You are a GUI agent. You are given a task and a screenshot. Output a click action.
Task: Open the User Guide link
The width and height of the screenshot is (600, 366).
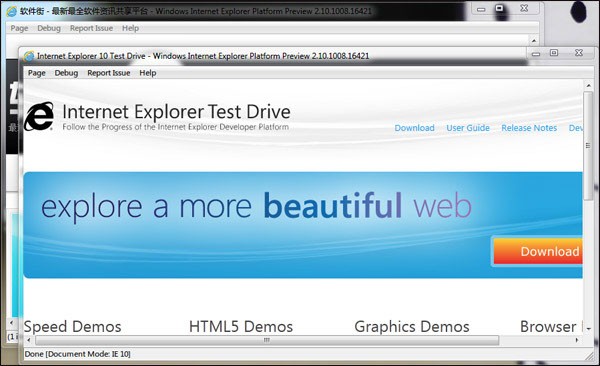(468, 128)
